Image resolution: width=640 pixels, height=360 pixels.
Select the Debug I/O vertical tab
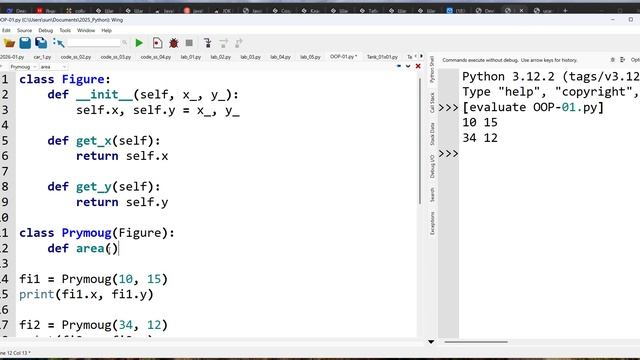point(432,167)
